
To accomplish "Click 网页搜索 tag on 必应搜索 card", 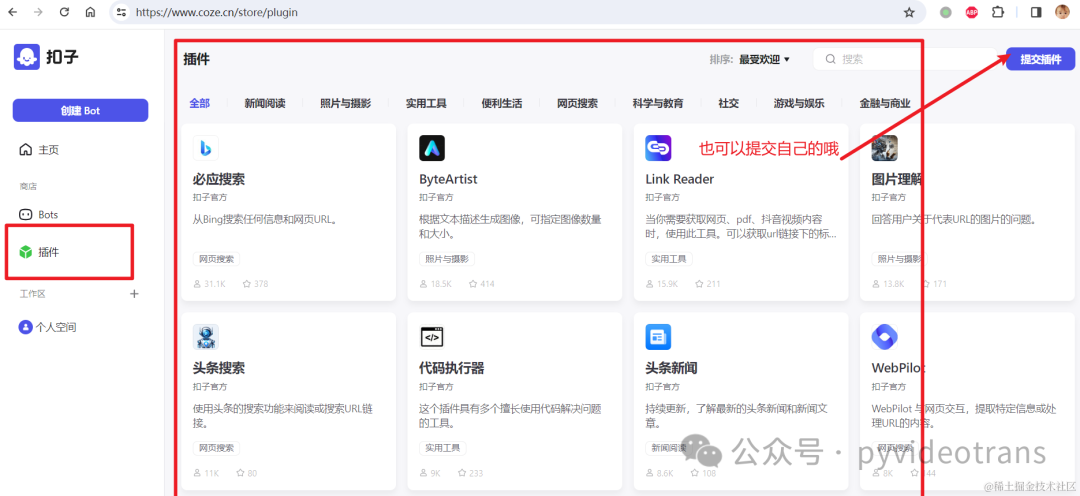I will pos(216,259).
